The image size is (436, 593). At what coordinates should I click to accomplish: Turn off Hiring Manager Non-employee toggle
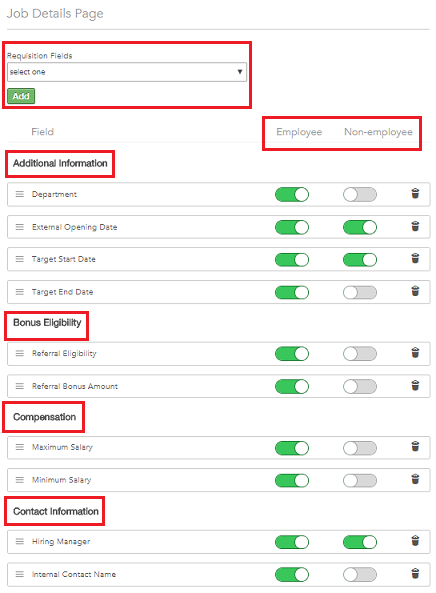tap(360, 542)
